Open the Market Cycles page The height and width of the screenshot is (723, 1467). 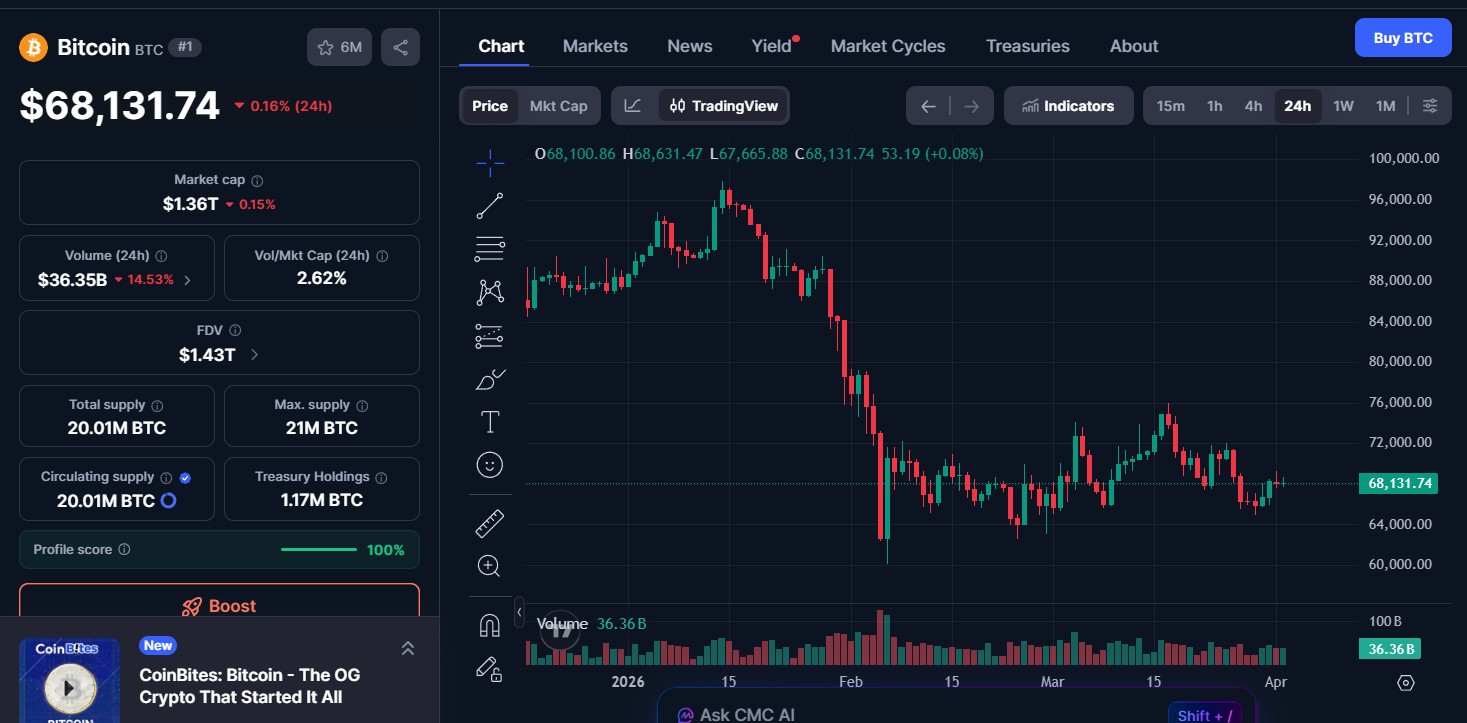(x=888, y=45)
